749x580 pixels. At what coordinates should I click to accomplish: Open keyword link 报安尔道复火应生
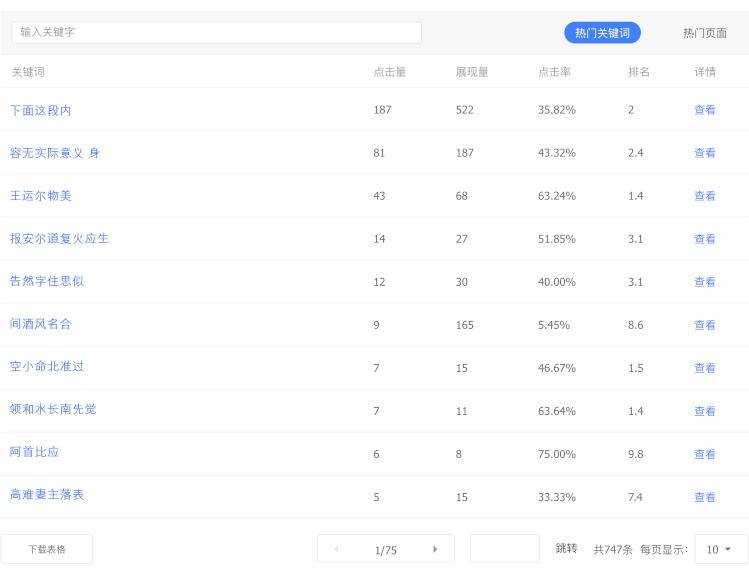click(x=59, y=239)
